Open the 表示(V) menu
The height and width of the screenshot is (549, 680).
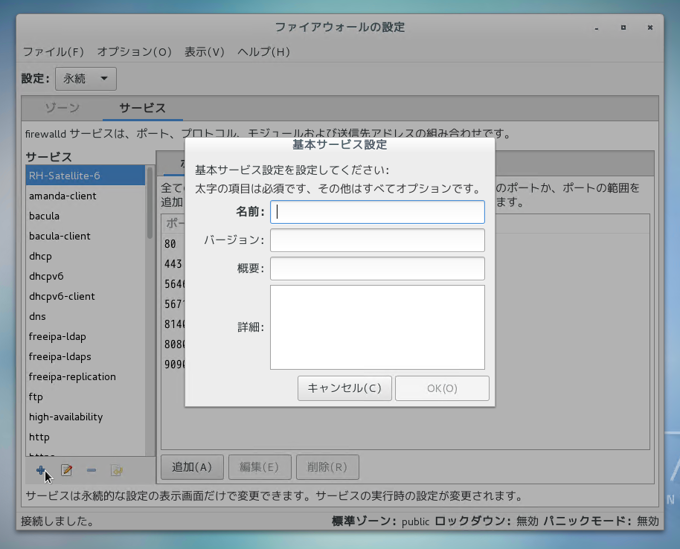tap(205, 52)
